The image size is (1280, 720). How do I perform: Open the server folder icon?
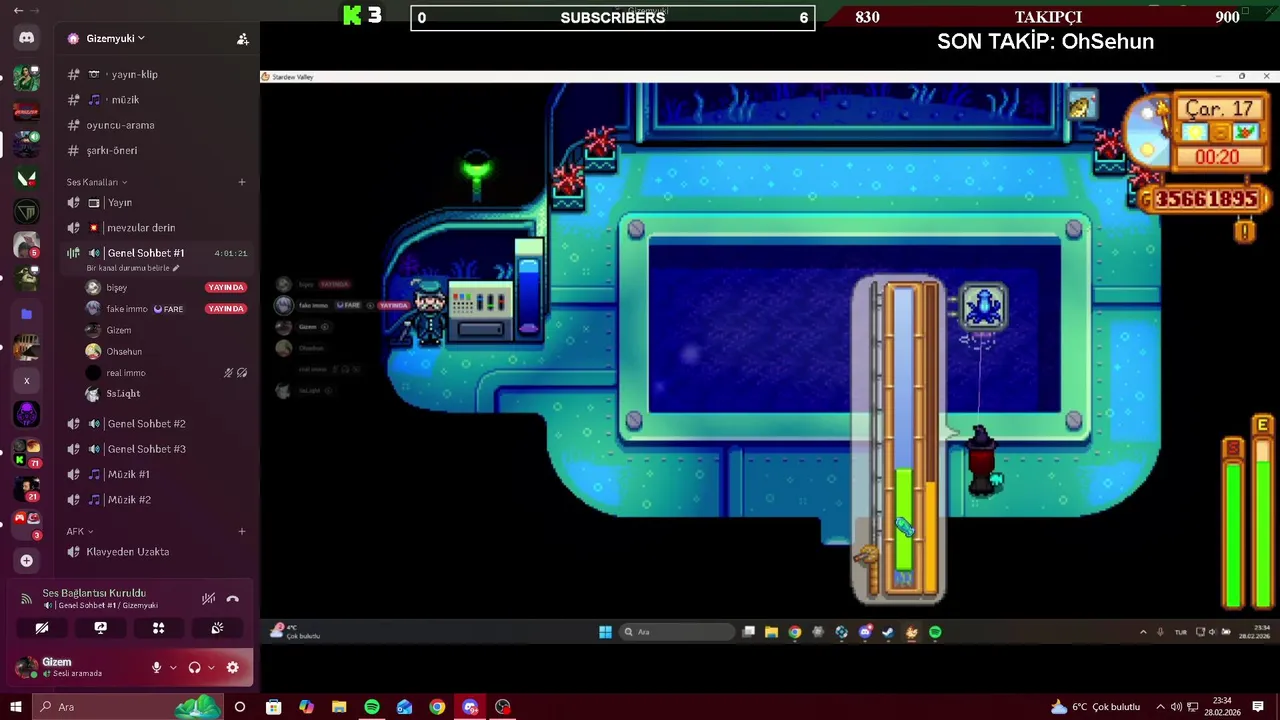[x=26, y=314]
